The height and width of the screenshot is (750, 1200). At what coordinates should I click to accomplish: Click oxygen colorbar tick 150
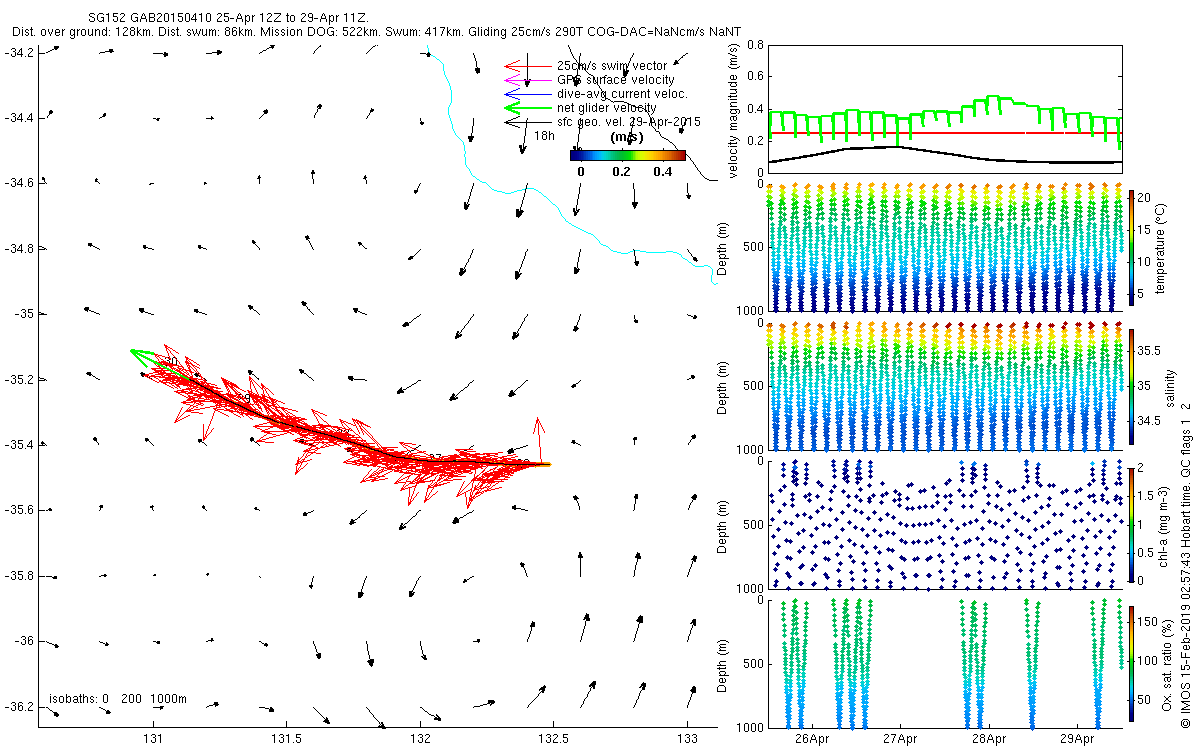tap(1149, 622)
